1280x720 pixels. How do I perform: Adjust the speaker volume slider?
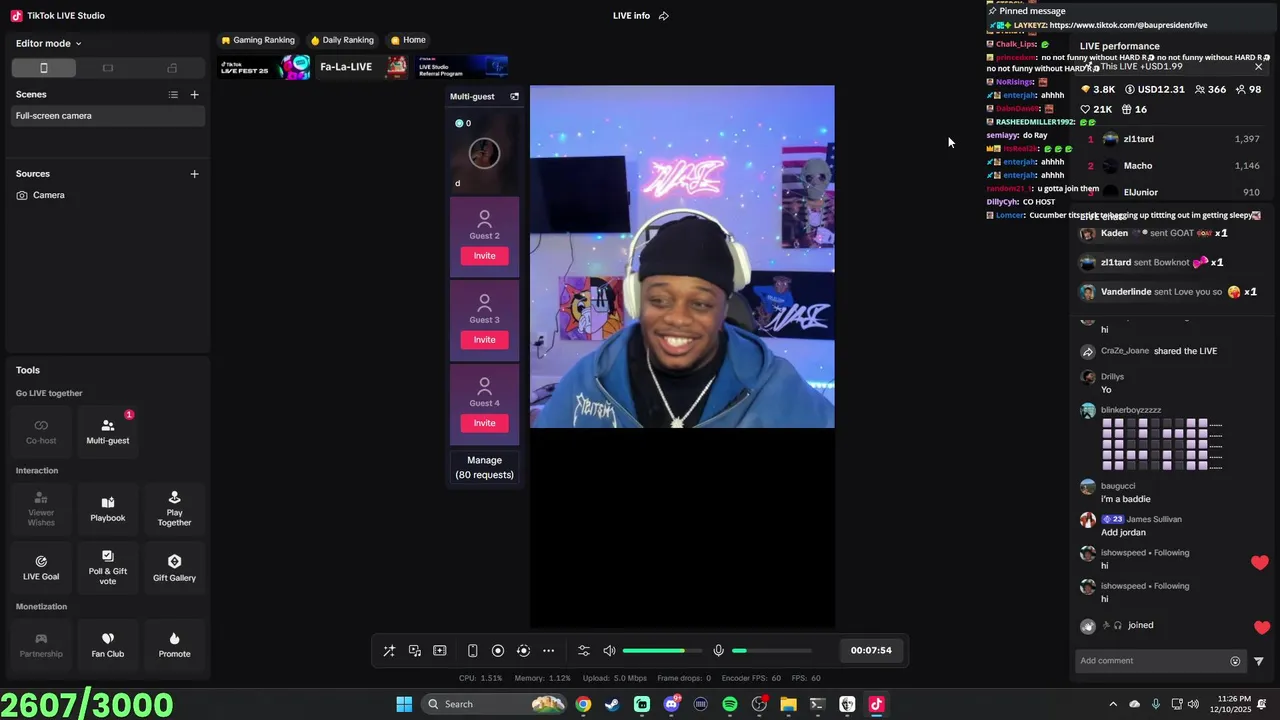pyautogui.click(x=661, y=650)
